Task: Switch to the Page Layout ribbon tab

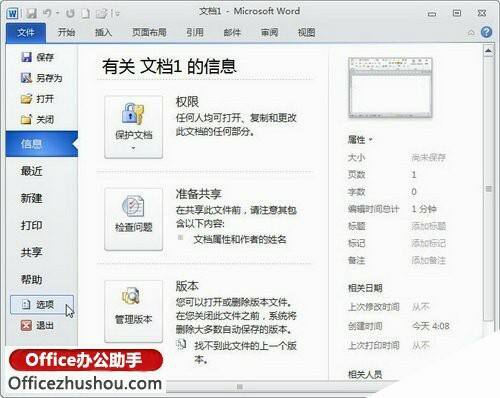Action: click(149, 32)
